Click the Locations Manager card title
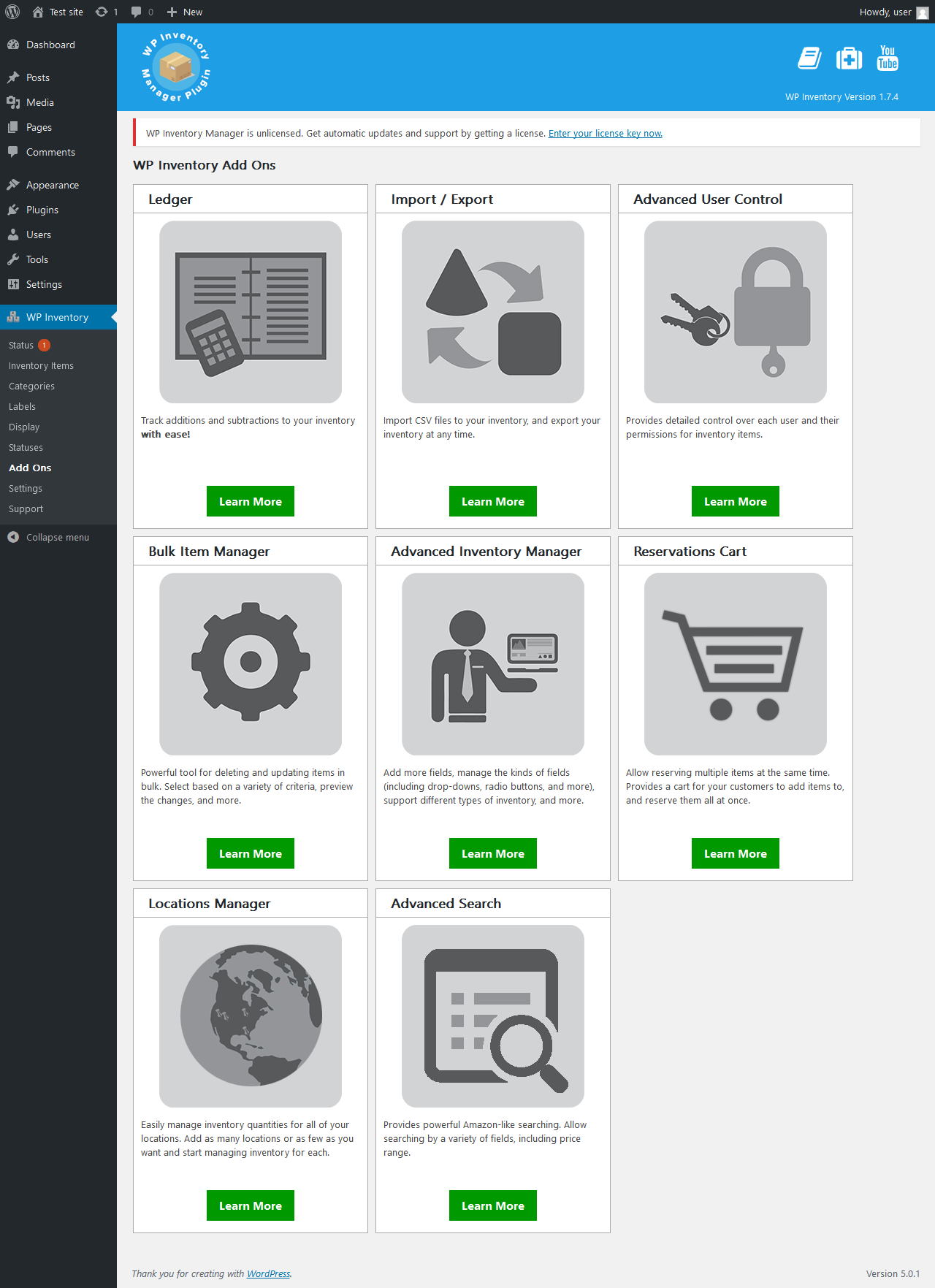935x1288 pixels. coord(210,904)
